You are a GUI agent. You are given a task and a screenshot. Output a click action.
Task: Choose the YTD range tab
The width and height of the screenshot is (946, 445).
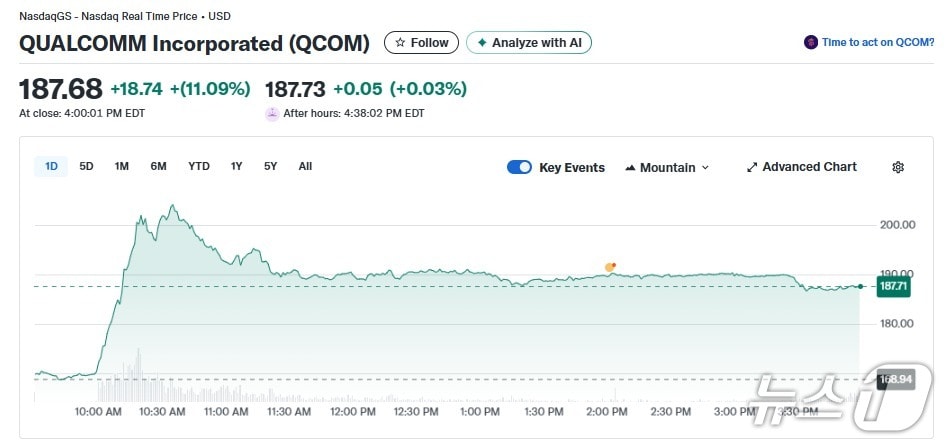199,166
